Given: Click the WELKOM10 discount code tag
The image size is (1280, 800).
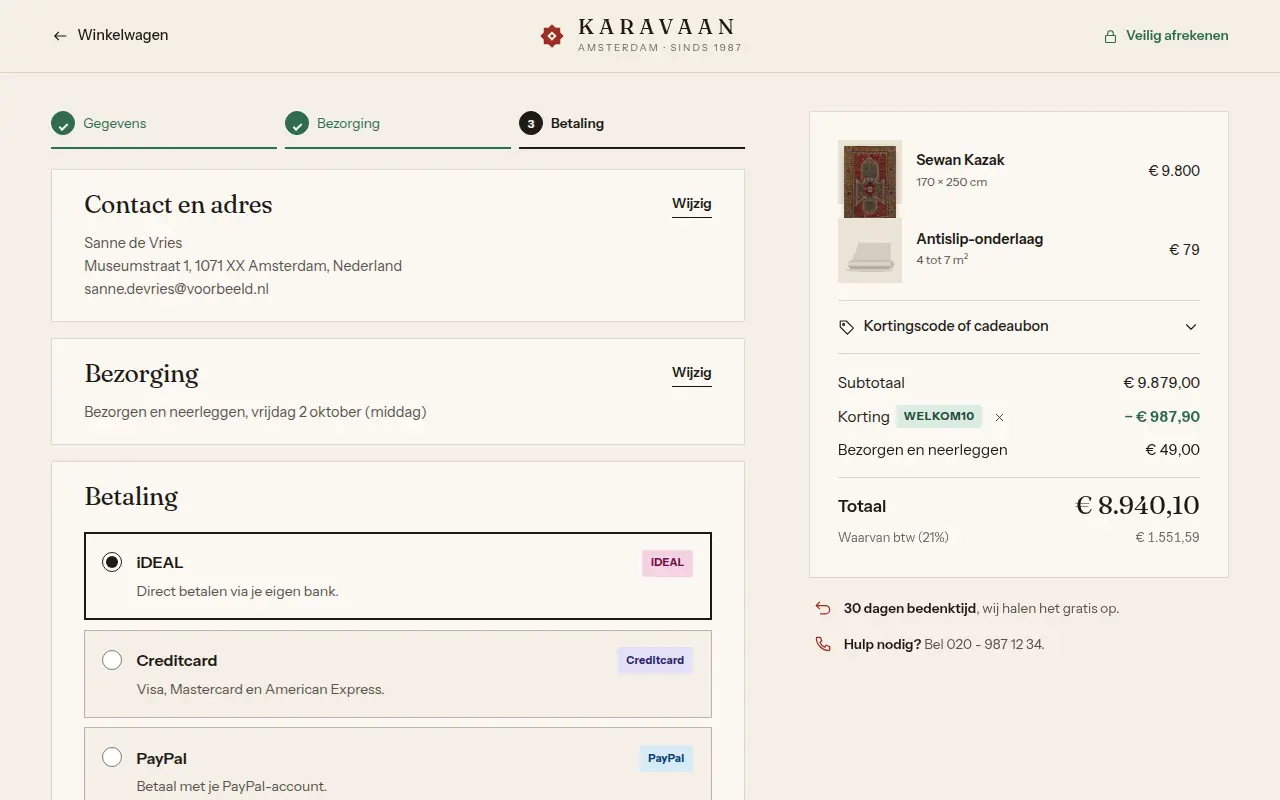Looking at the screenshot, I should [939, 417].
